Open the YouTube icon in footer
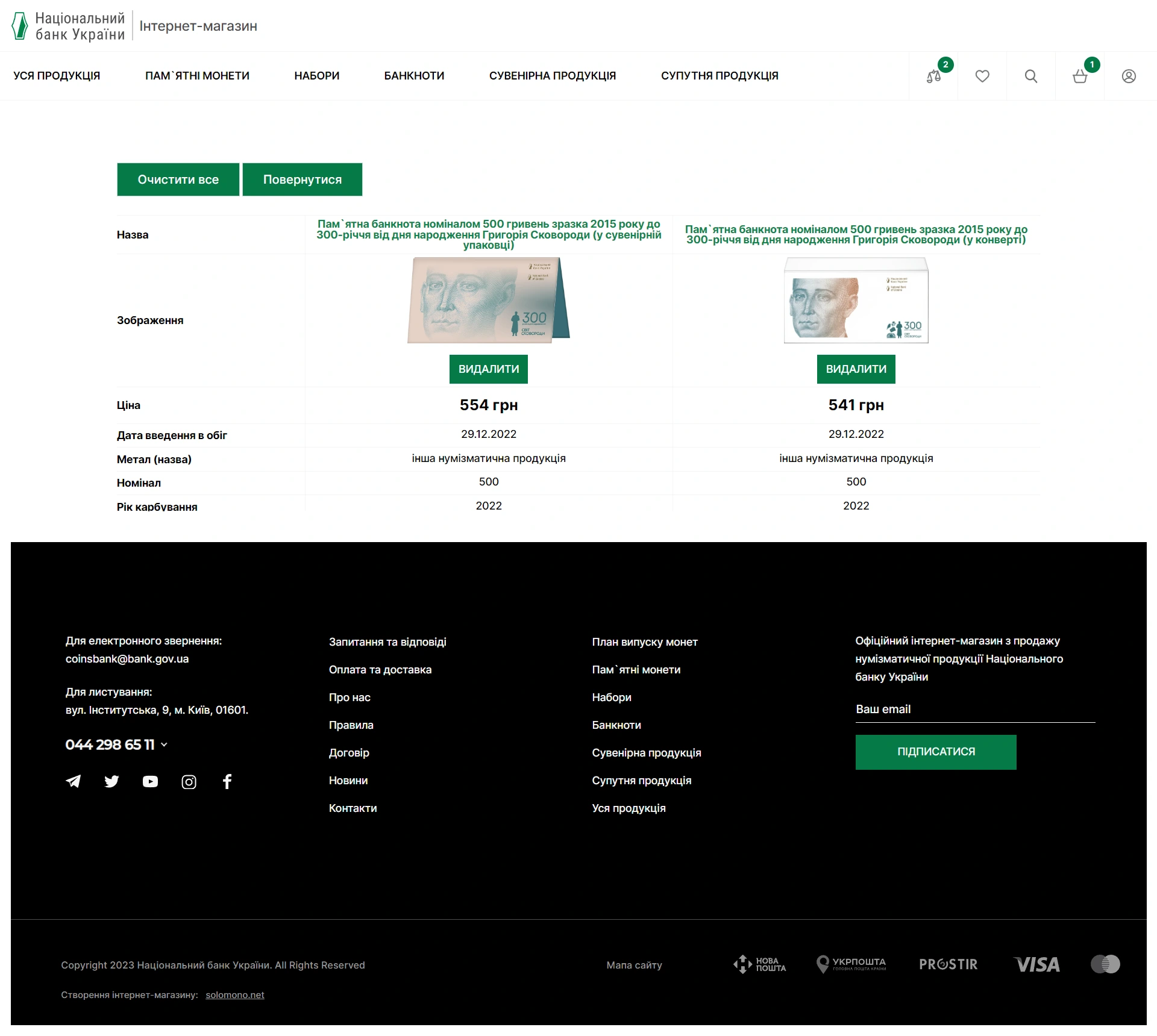 point(150,782)
